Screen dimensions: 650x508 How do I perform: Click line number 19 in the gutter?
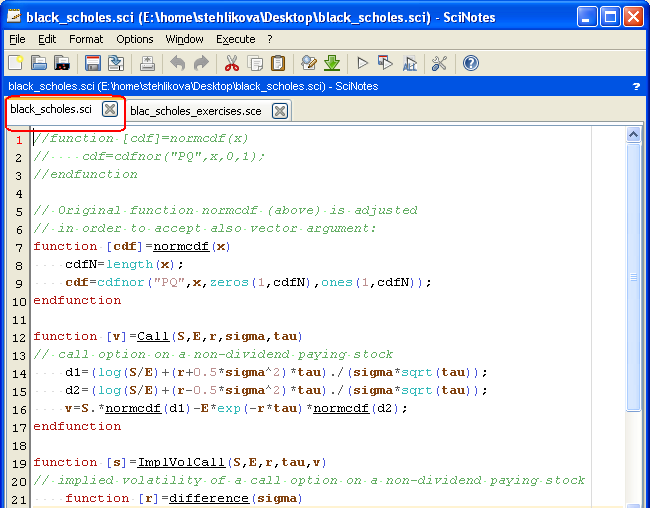tap(19, 464)
